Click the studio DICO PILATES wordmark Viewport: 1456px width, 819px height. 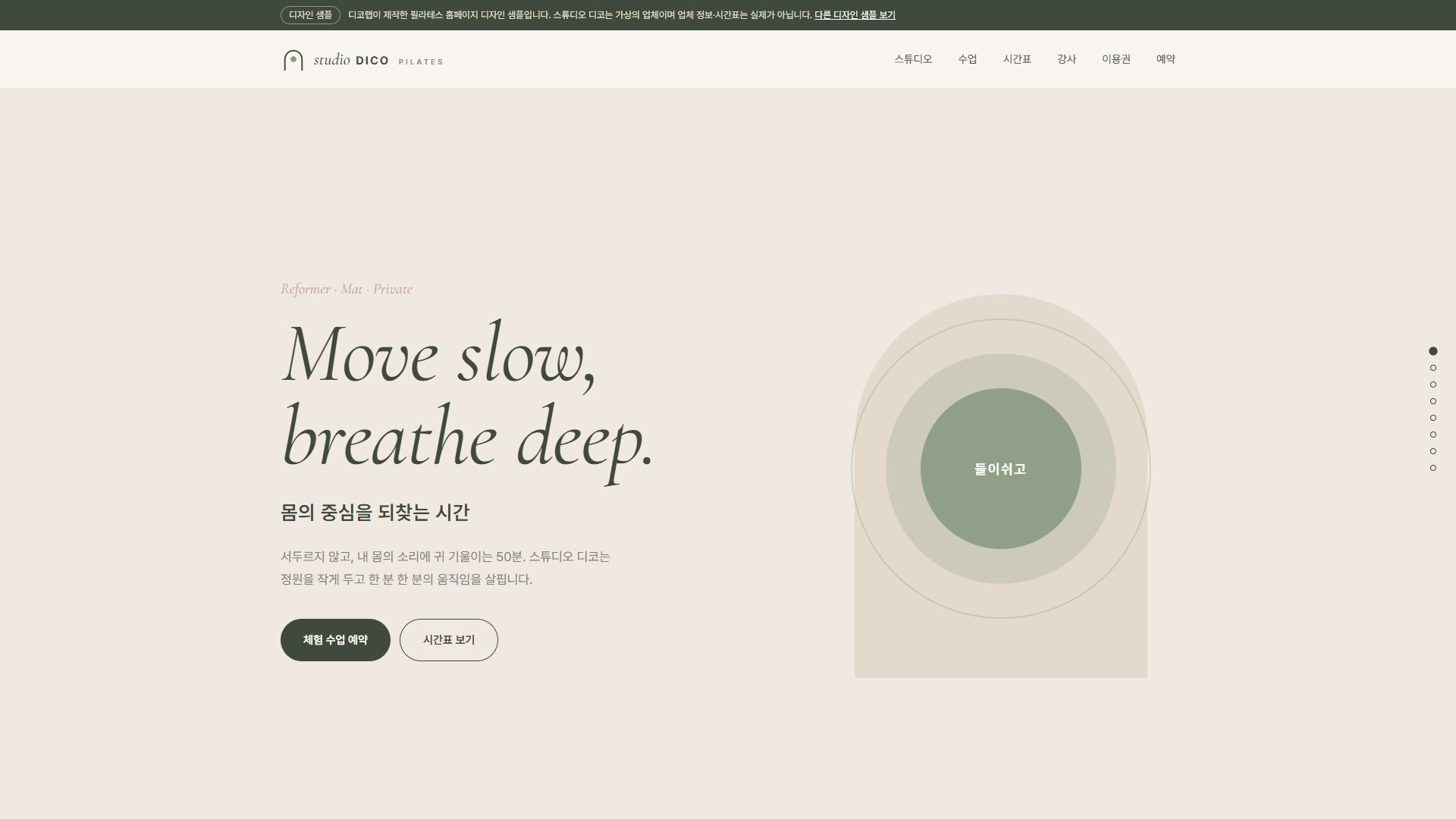coord(378,60)
